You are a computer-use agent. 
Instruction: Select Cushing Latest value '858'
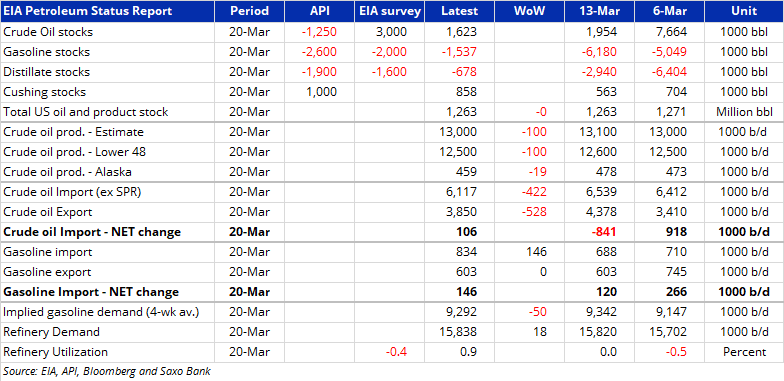(466, 92)
